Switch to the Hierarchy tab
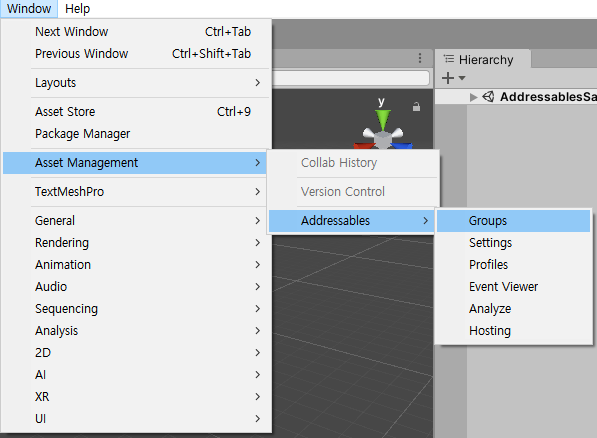This screenshot has height=438, width=597. [x=482, y=59]
